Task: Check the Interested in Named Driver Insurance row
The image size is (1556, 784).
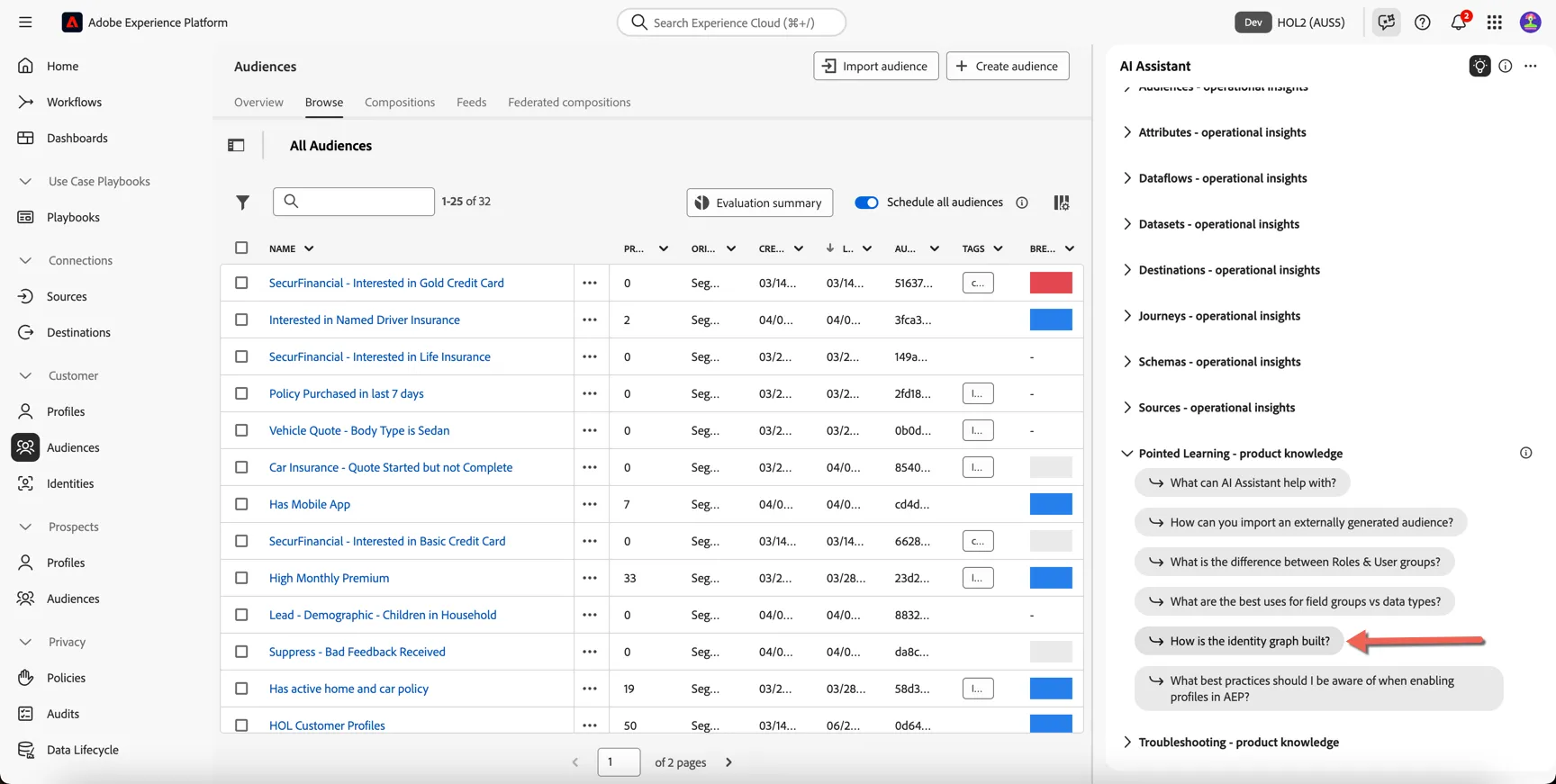Action: (241, 320)
